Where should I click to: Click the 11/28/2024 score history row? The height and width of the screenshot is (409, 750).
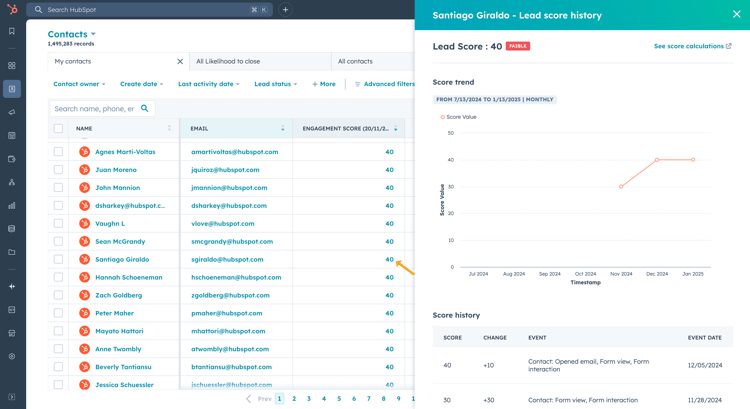583,400
